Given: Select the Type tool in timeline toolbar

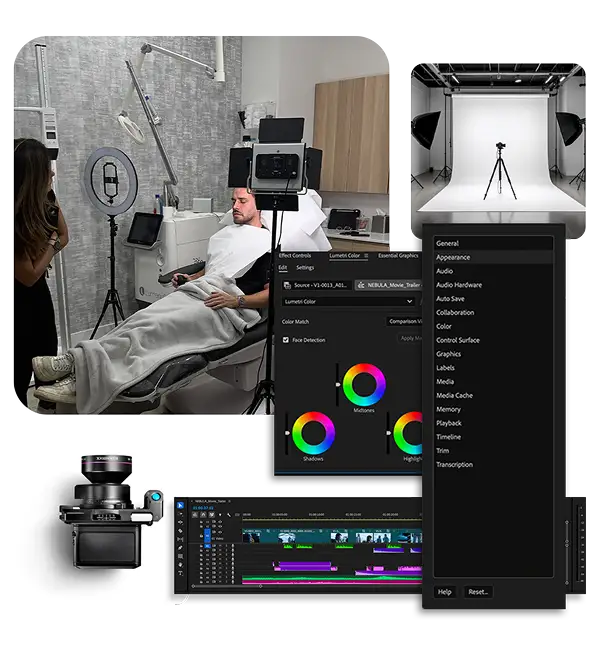Looking at the screenshot, I should click(x=181, y=572).
